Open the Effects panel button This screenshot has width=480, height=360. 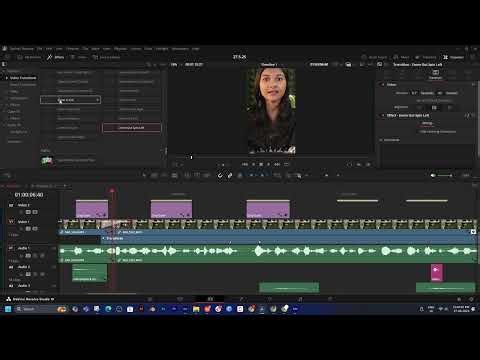[56, 57]
